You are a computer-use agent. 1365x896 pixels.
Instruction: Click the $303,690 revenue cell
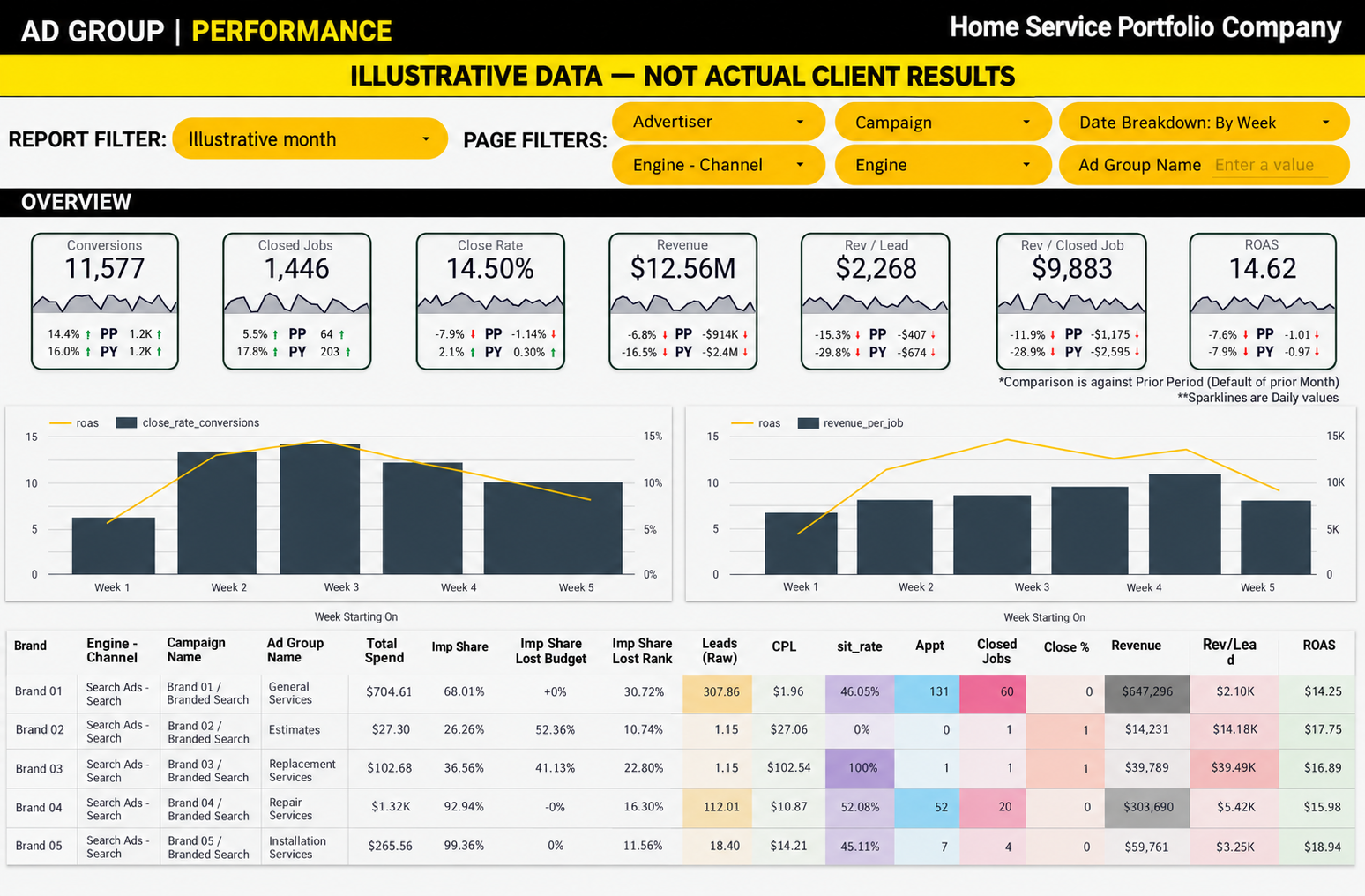click(1147, 807)
